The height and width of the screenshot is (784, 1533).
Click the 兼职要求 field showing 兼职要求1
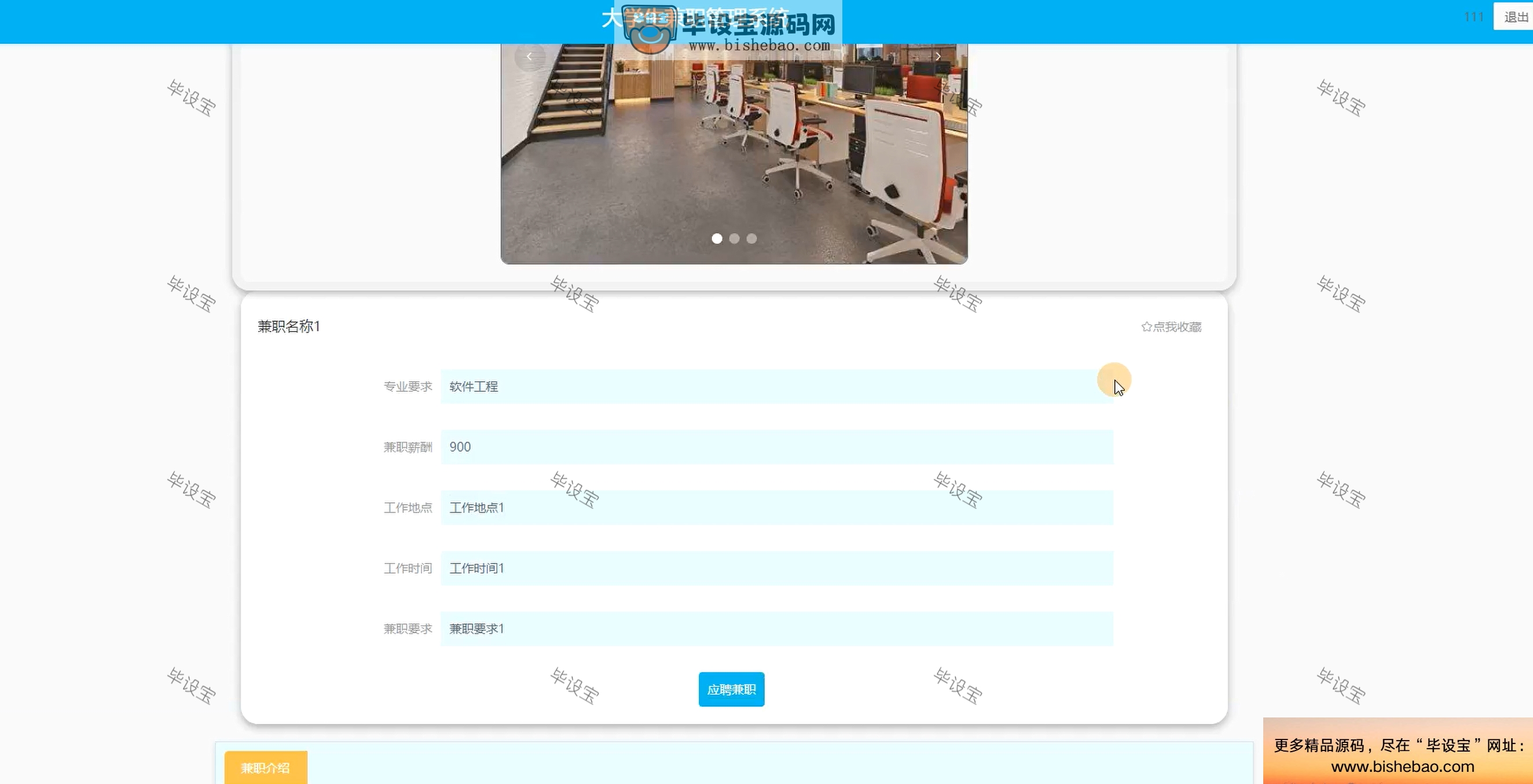pyautogui.click(x=776, y=630)
